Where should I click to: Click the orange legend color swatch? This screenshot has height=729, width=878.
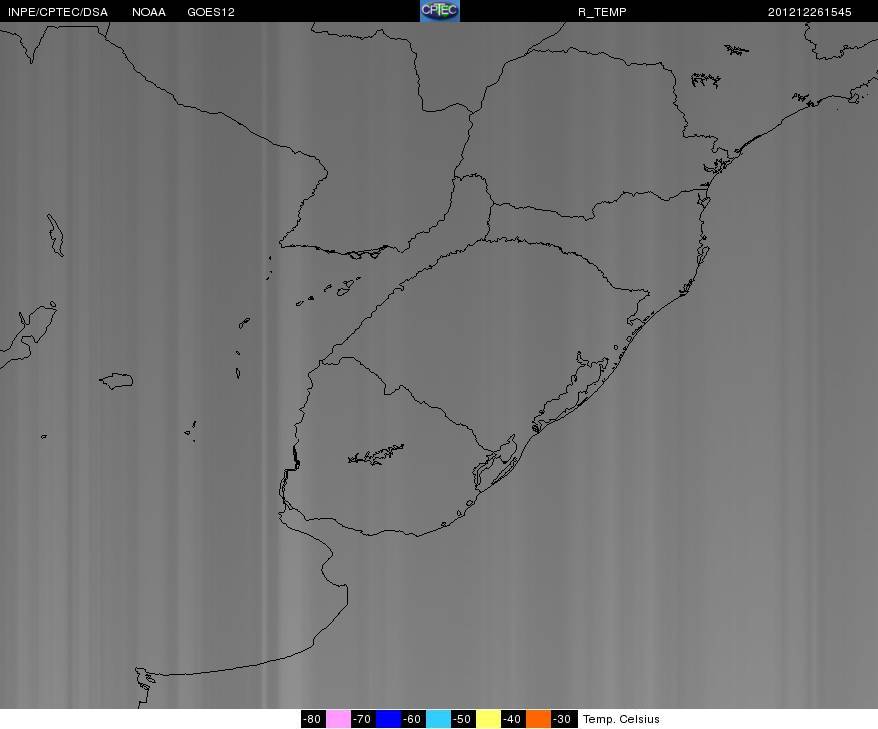(x=538, y=719)
